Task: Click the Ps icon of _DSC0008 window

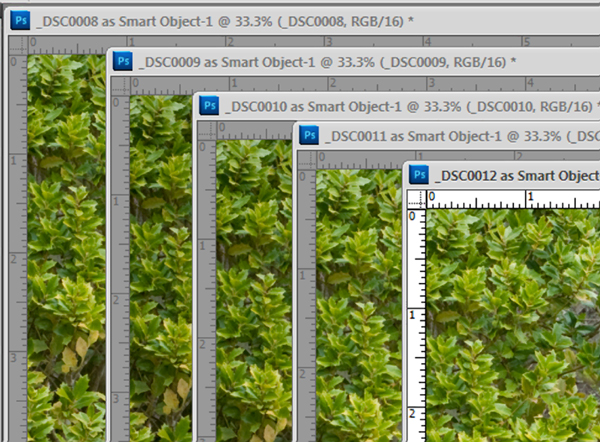Action: pyautogui.click(x=20, y=20)
